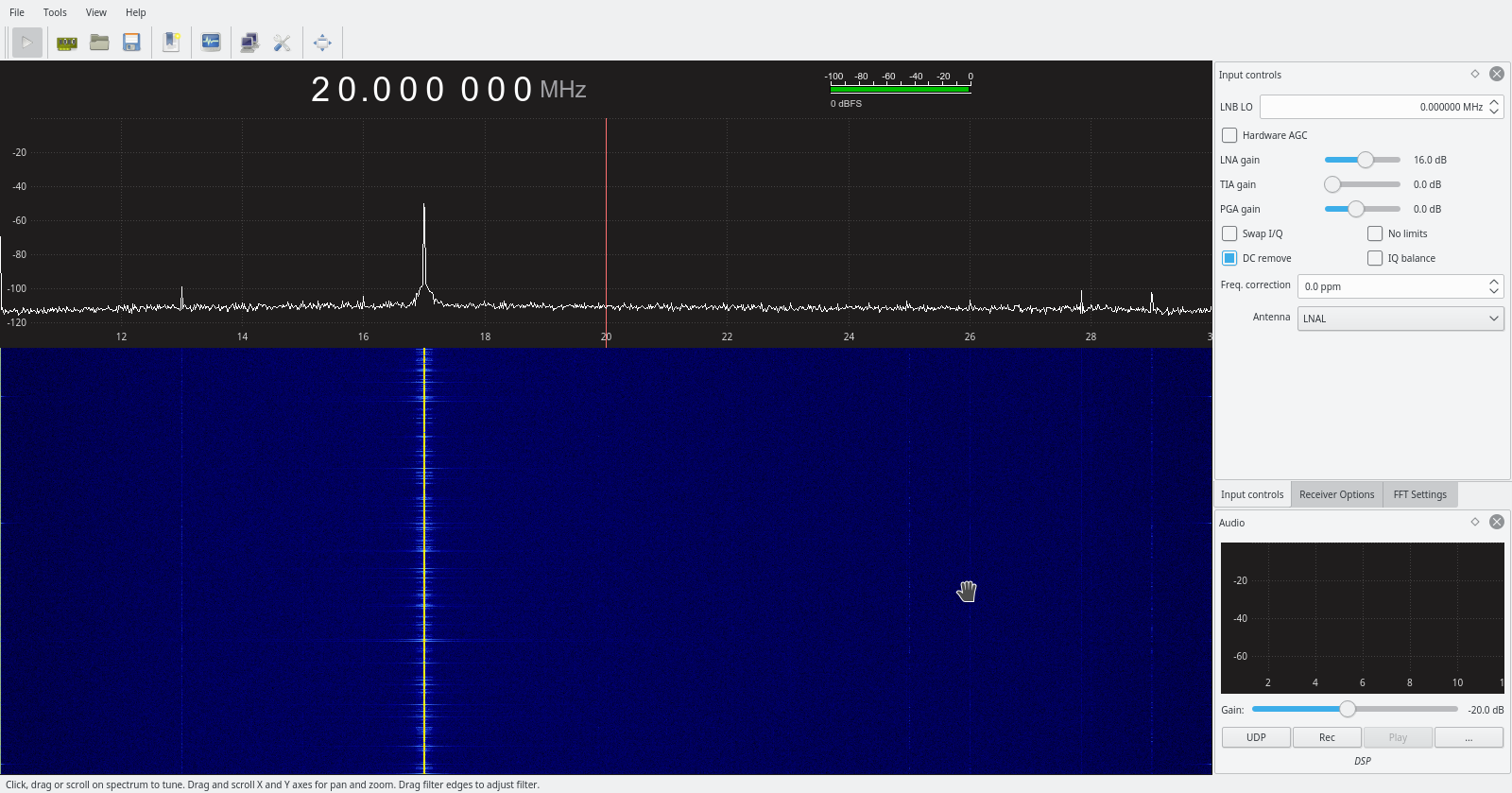Click the TIA gain slider handle

(x=1332, y=184)
